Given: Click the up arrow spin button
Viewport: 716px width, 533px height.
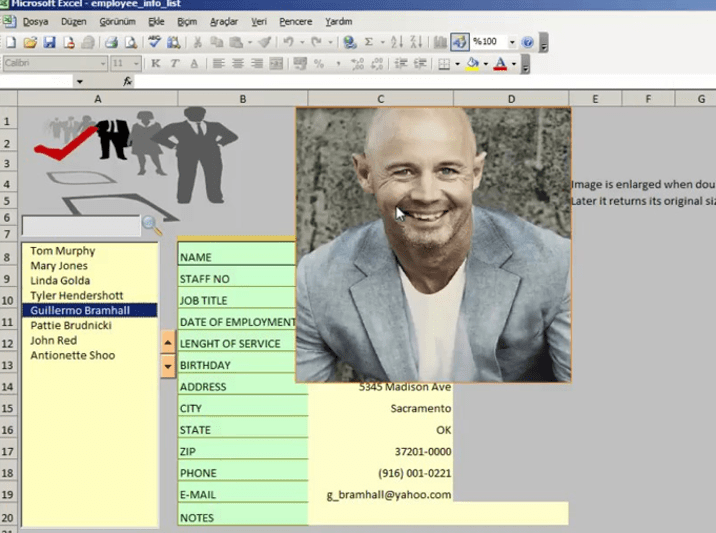Looking at the screenshot, I should (168, 343).
